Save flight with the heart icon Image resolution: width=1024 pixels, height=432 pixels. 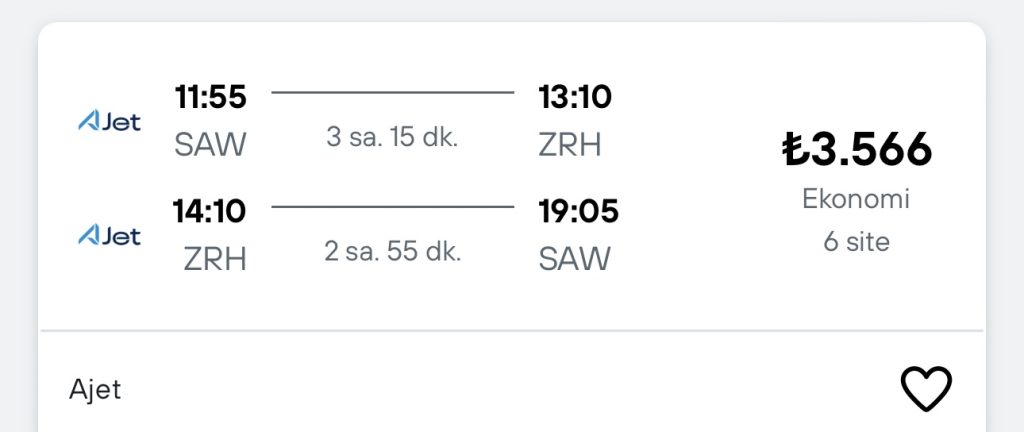point(926,388)
